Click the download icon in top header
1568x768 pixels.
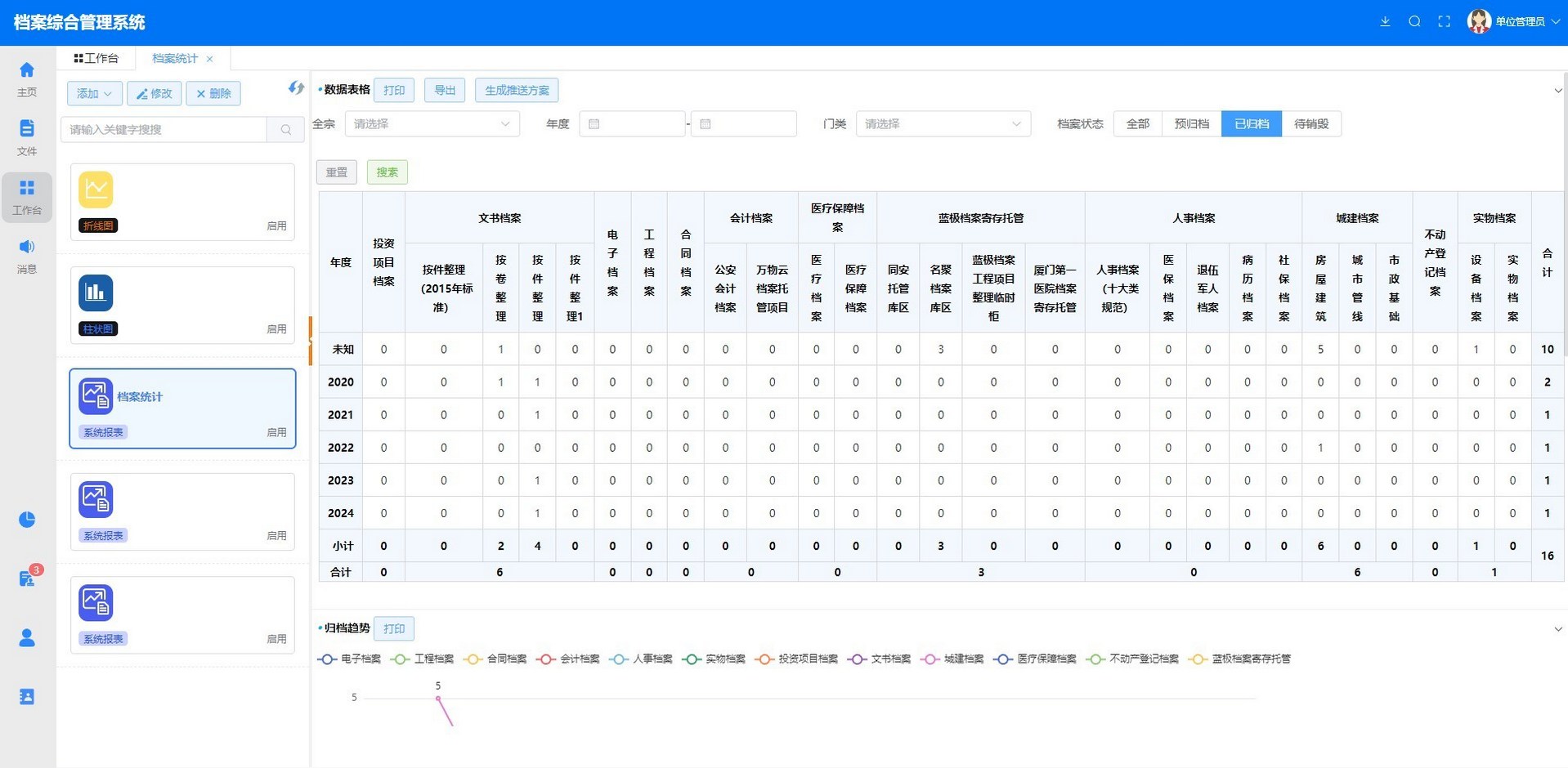(x=1385, y=22)
